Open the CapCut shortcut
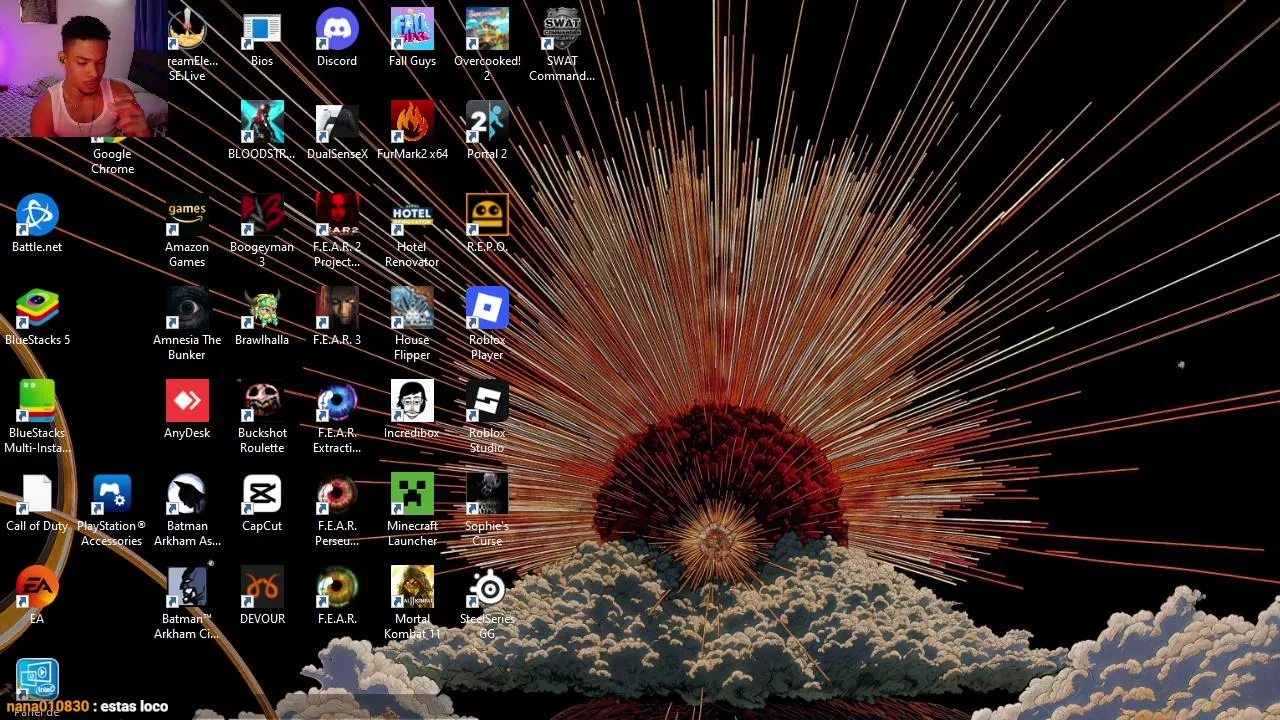This screenshot has height=720, width=1280. 262,504
